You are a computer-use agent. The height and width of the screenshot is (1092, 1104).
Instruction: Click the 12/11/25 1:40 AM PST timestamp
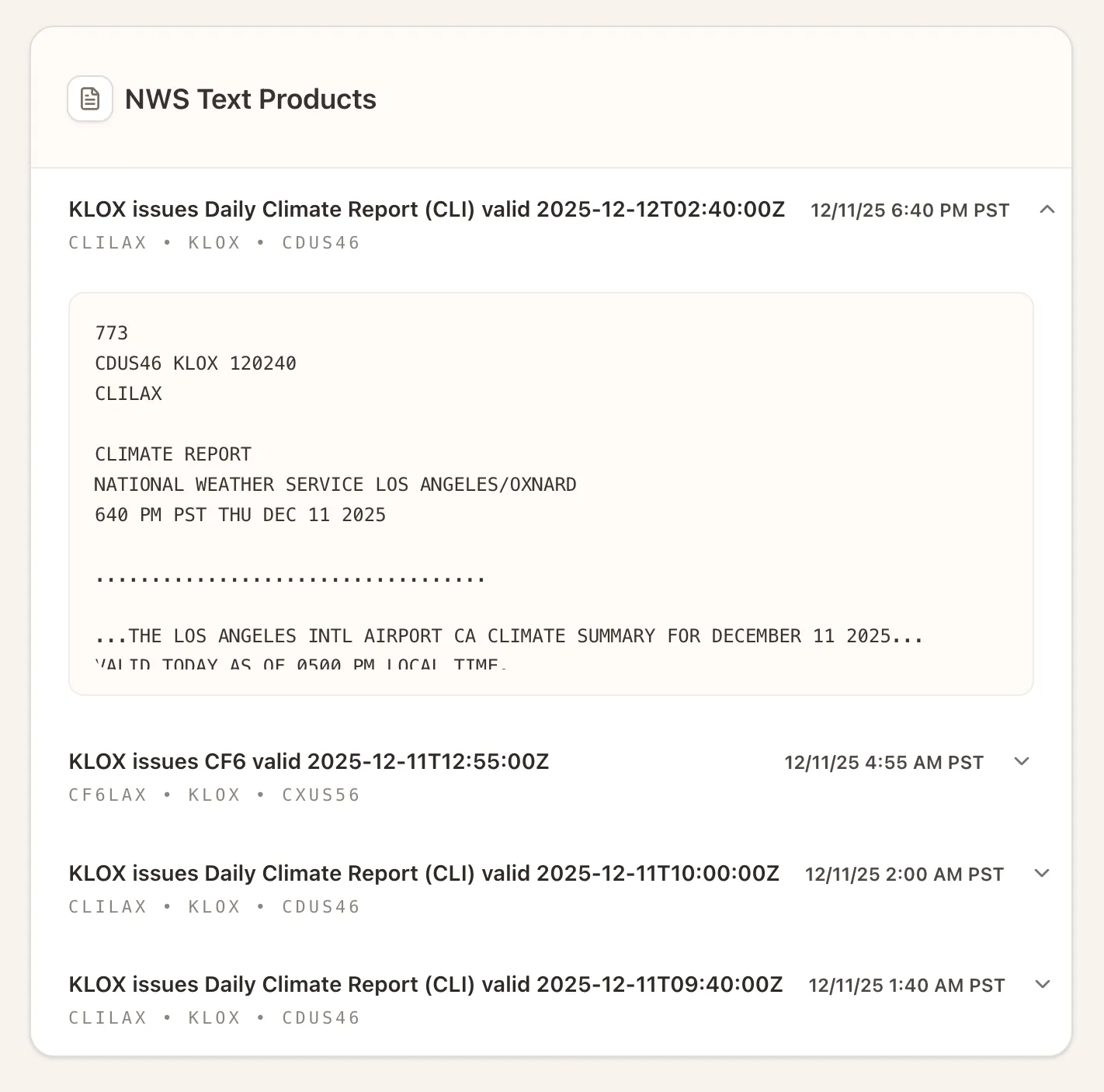click(x=906, y=986)
